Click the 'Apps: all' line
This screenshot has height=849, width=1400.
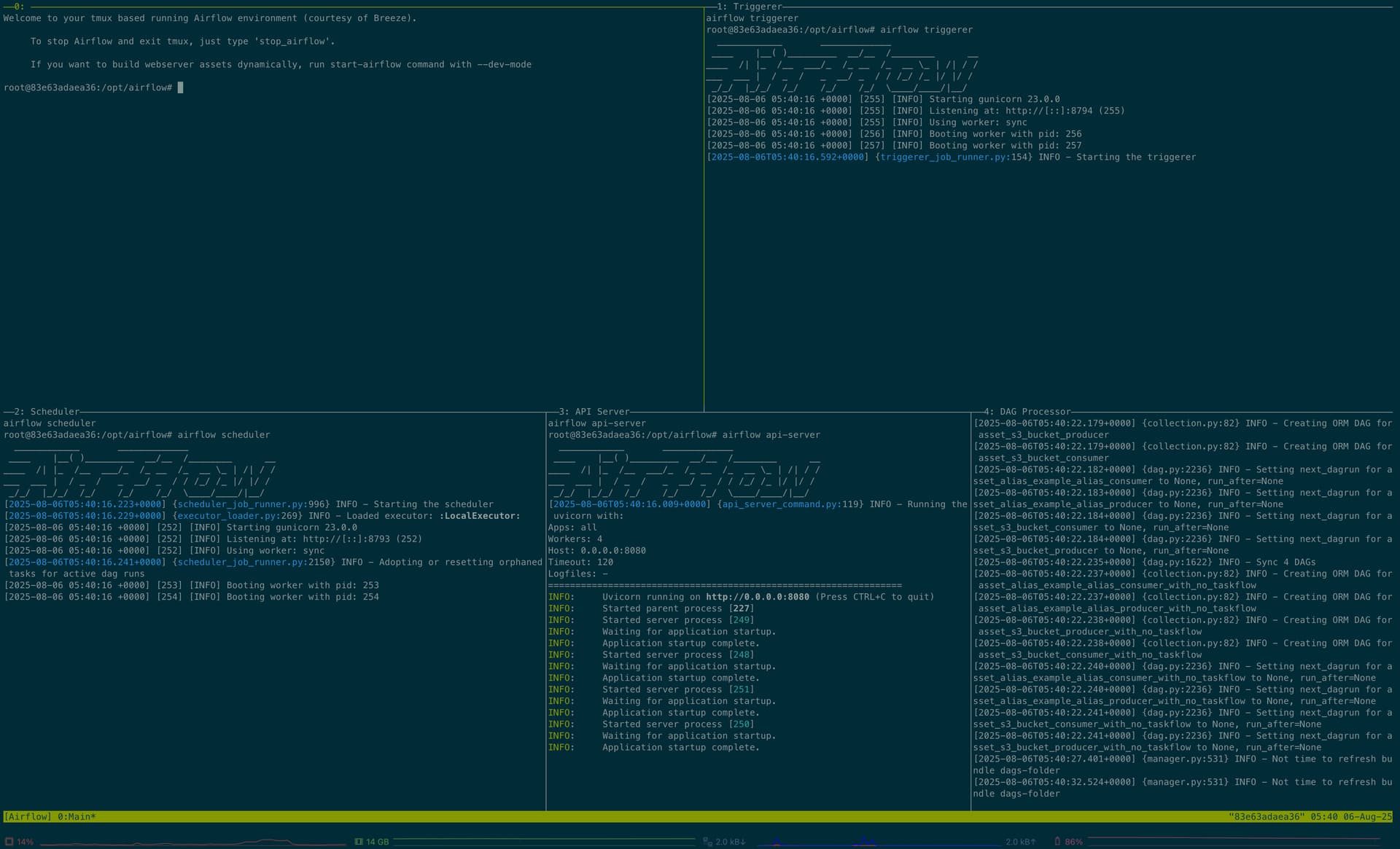(x=572, y=528)
